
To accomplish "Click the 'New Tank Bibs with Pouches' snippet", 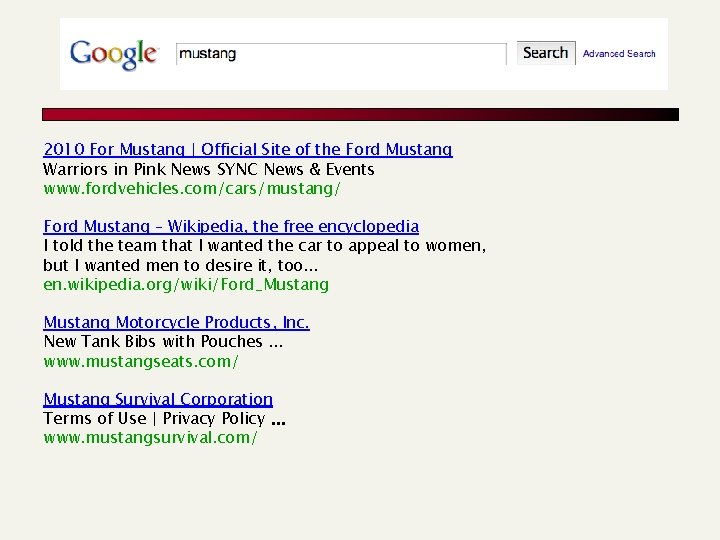I will pyautogui.click(x=163, y=342).
